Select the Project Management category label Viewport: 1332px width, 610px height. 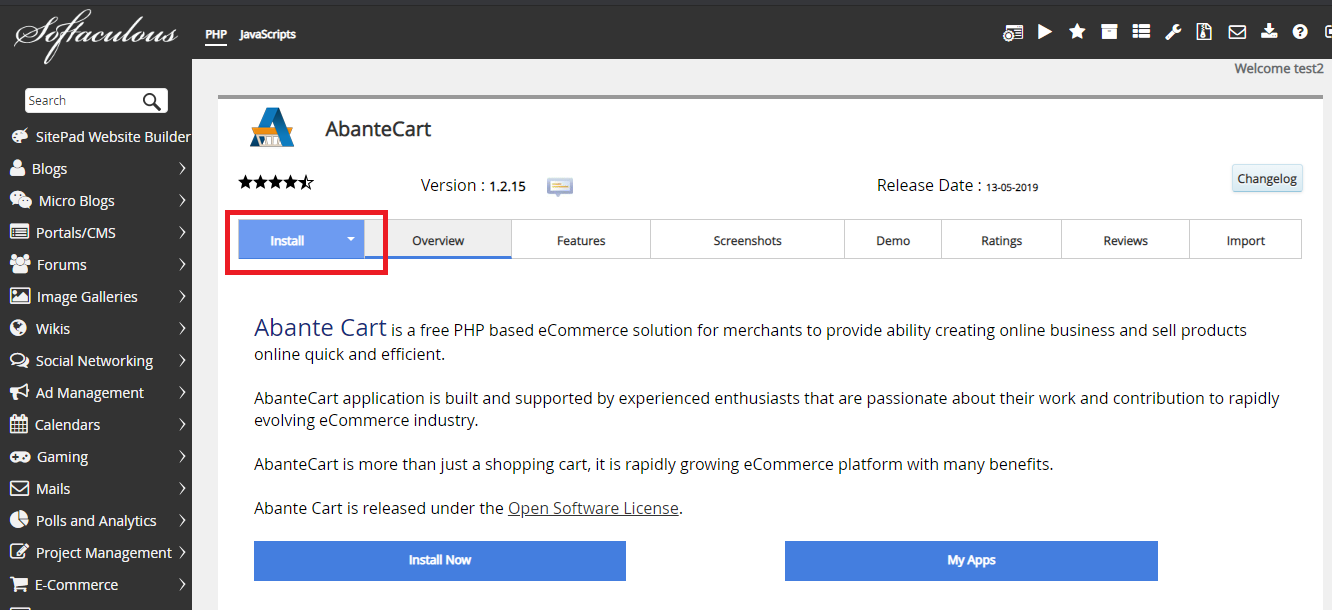click(x=104, y=552)
